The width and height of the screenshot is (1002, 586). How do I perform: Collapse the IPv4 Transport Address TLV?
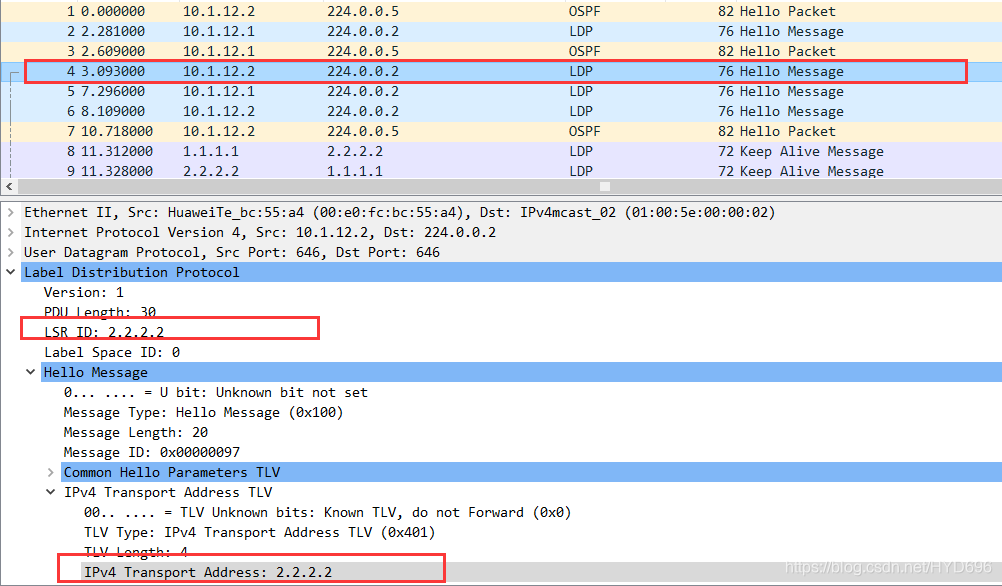[x=50, y=492]
